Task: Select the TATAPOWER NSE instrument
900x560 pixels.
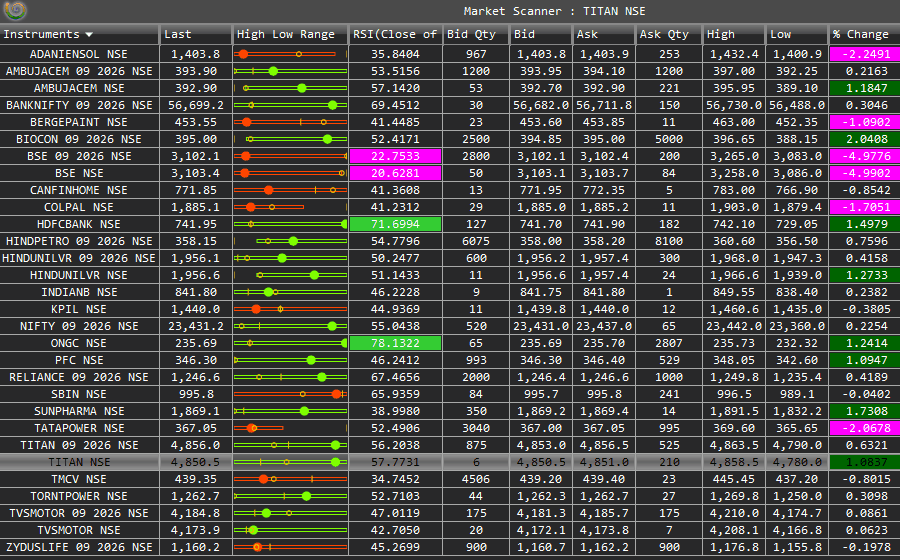Action: tap(79, 428)
